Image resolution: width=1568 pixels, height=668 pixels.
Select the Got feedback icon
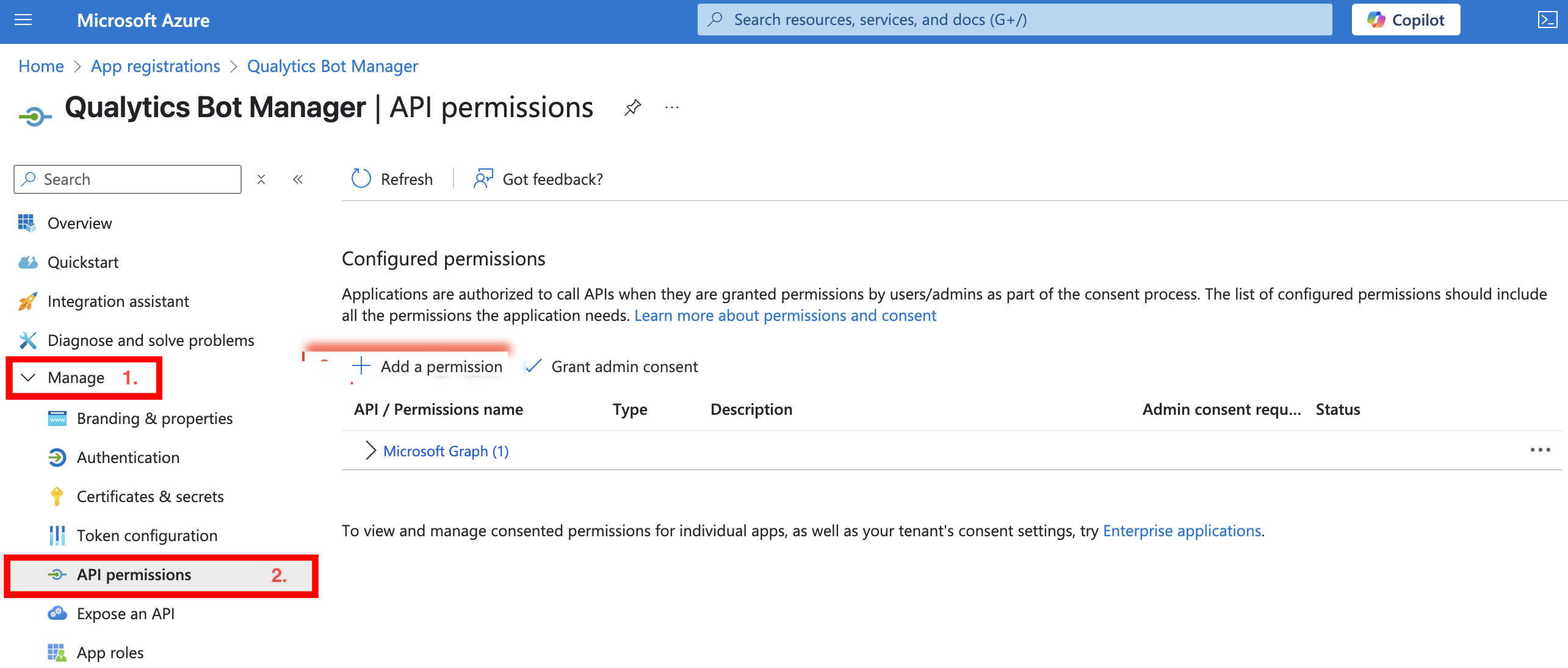click(x=483, y=178)
